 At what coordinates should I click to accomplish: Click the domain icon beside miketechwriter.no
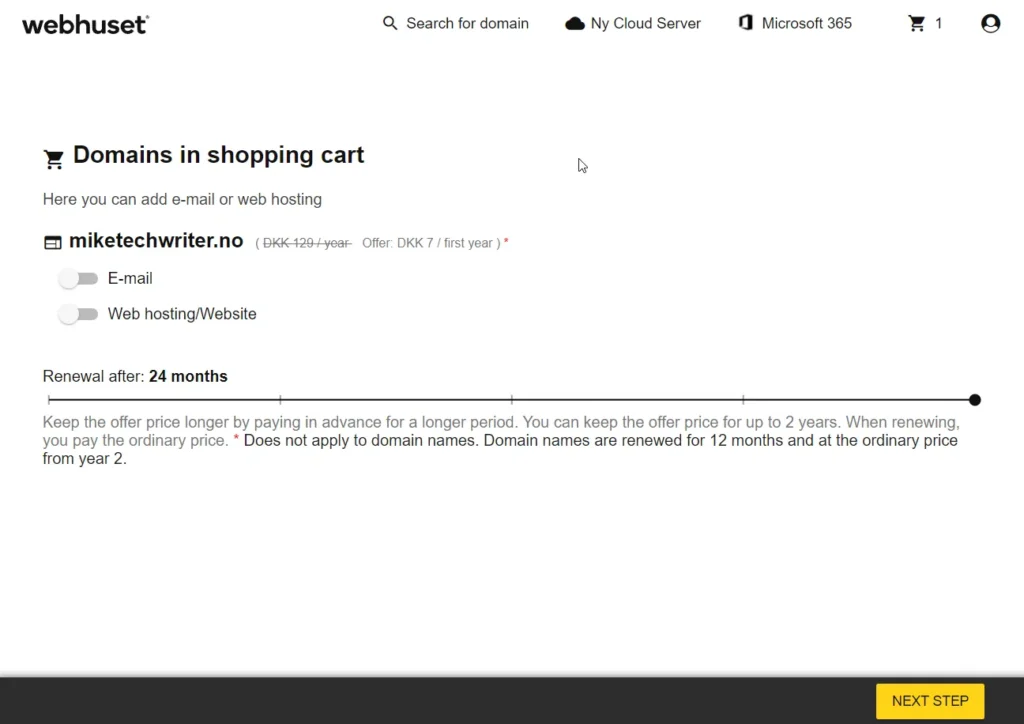point(52,242)
